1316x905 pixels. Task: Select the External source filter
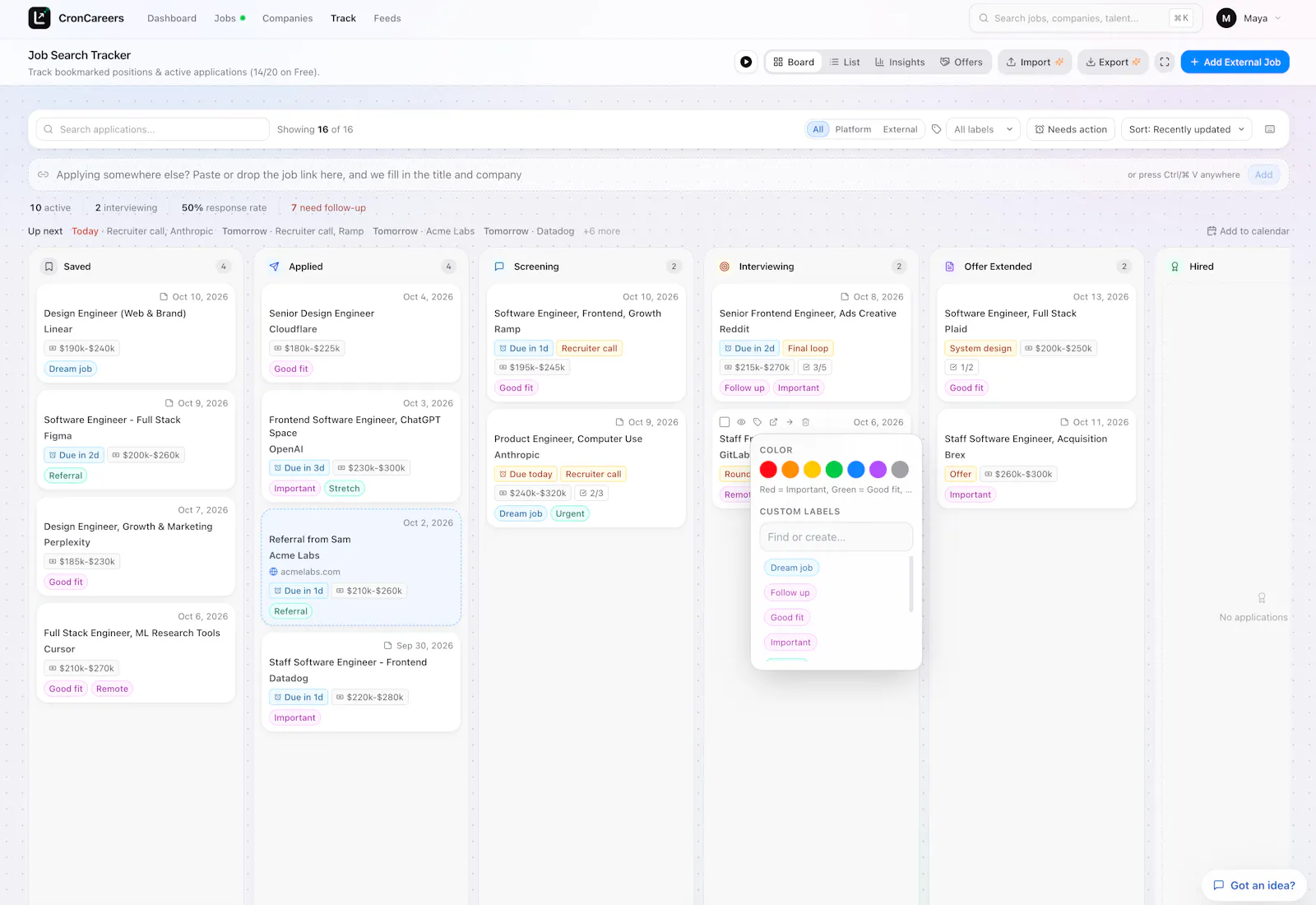(x=900, y=129)
